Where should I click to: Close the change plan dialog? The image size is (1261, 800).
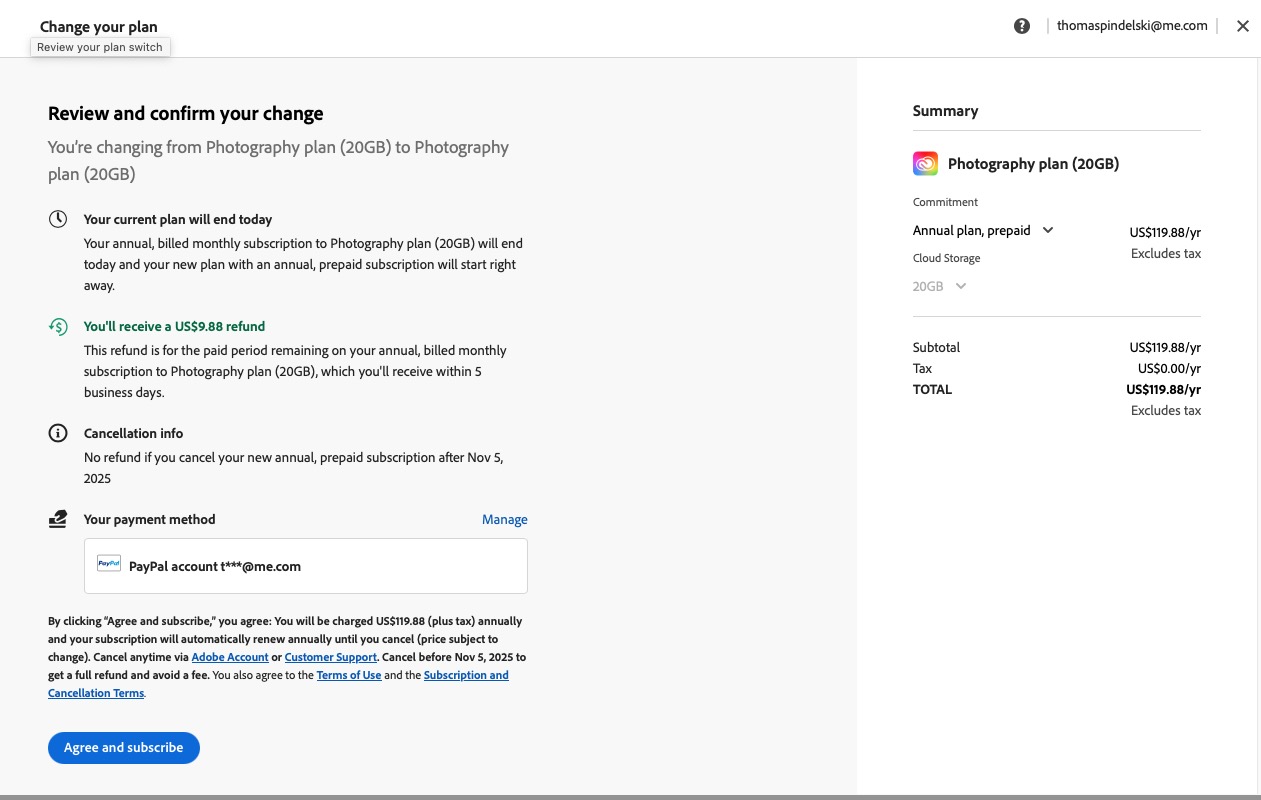point(1242,26)
